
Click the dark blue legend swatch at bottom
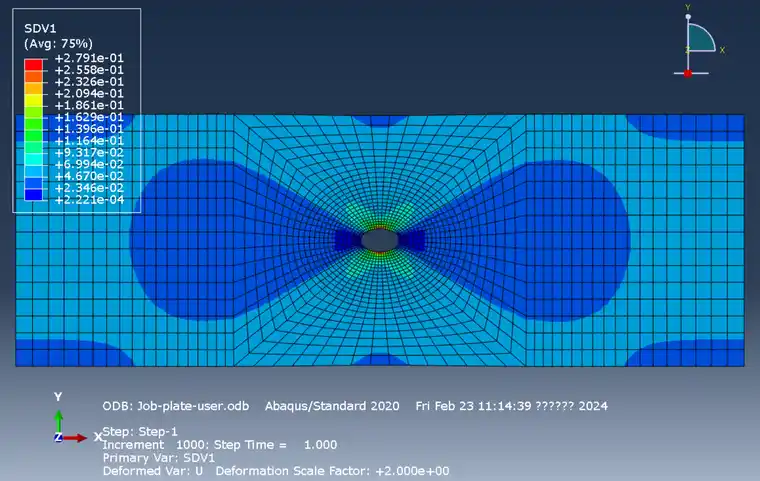coord(33,194)
